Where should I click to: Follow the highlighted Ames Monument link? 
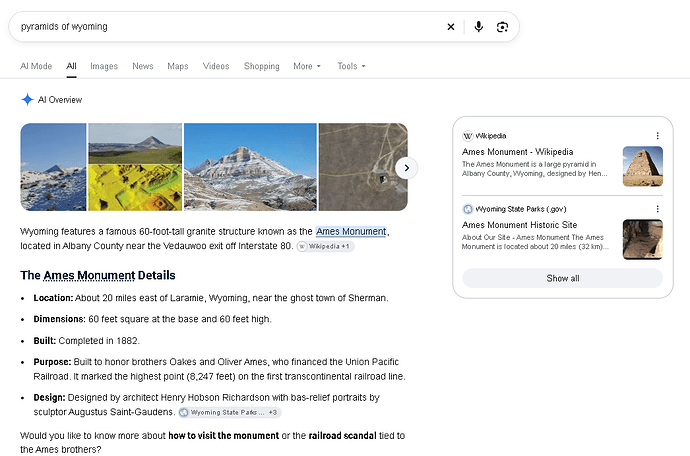pyautogui.click(x=351, y=232)
